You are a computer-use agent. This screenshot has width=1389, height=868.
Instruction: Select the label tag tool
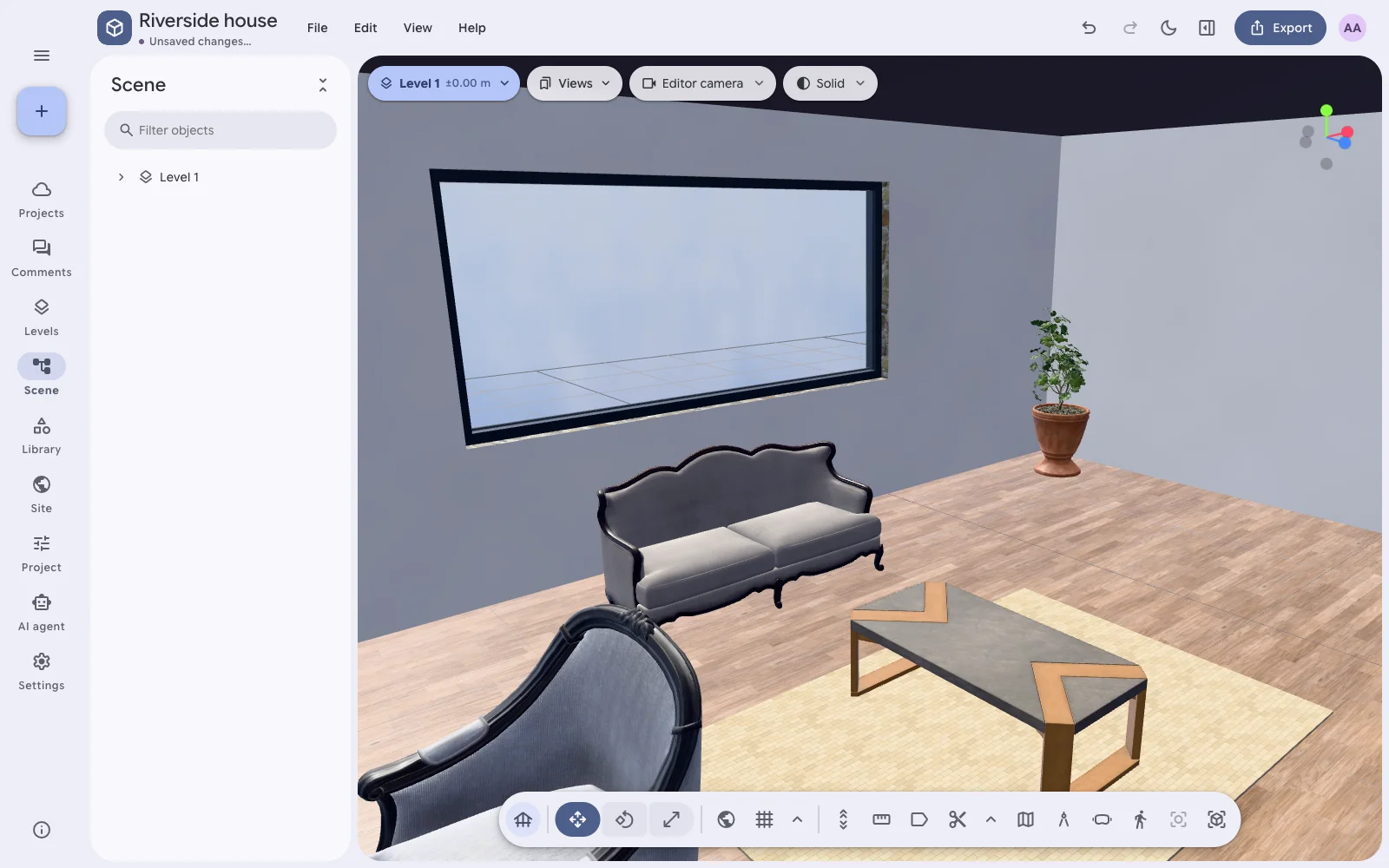pos(919,819)
